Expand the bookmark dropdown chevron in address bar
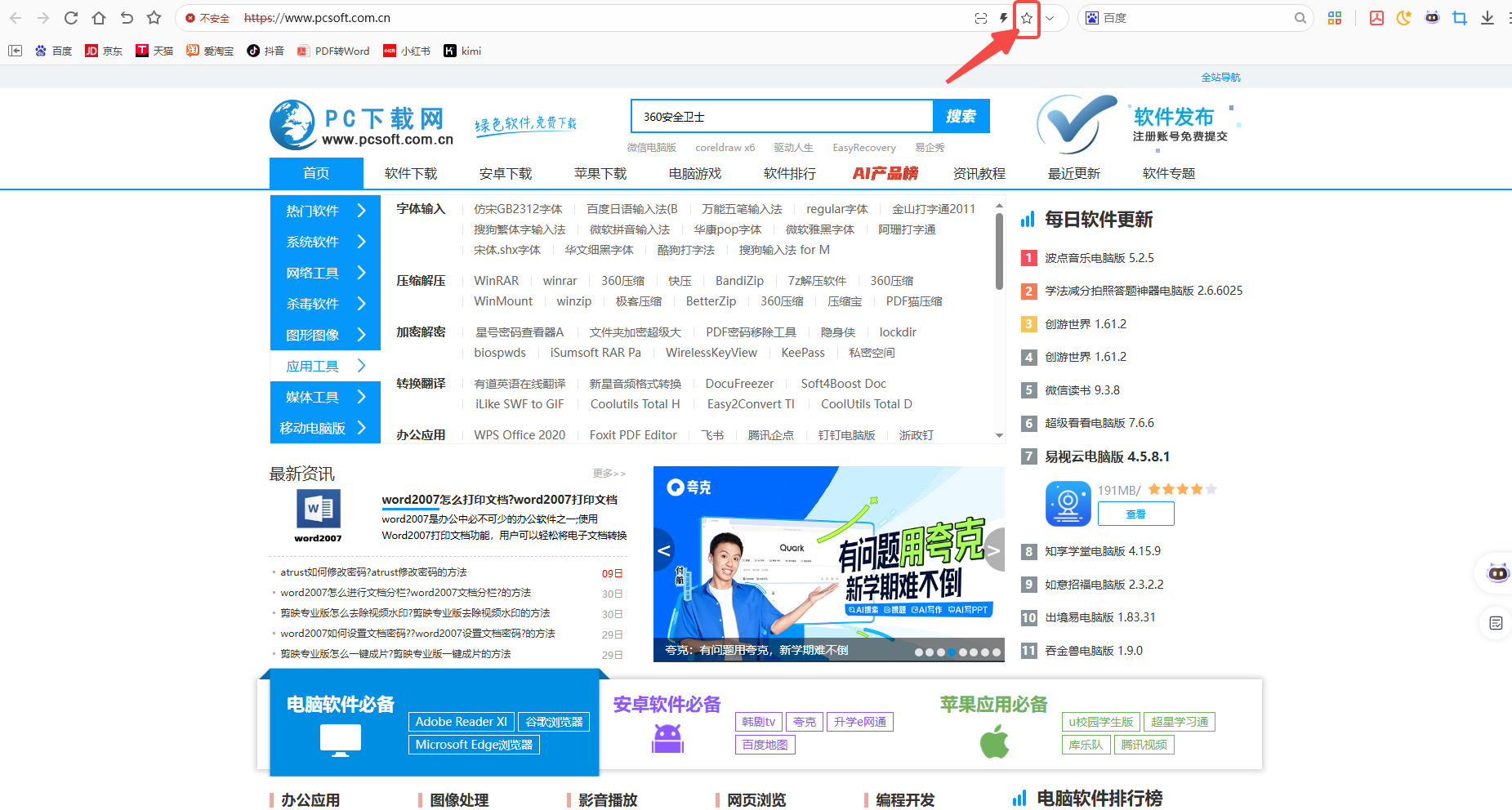1512x810 pixels. click(1050, 18)
